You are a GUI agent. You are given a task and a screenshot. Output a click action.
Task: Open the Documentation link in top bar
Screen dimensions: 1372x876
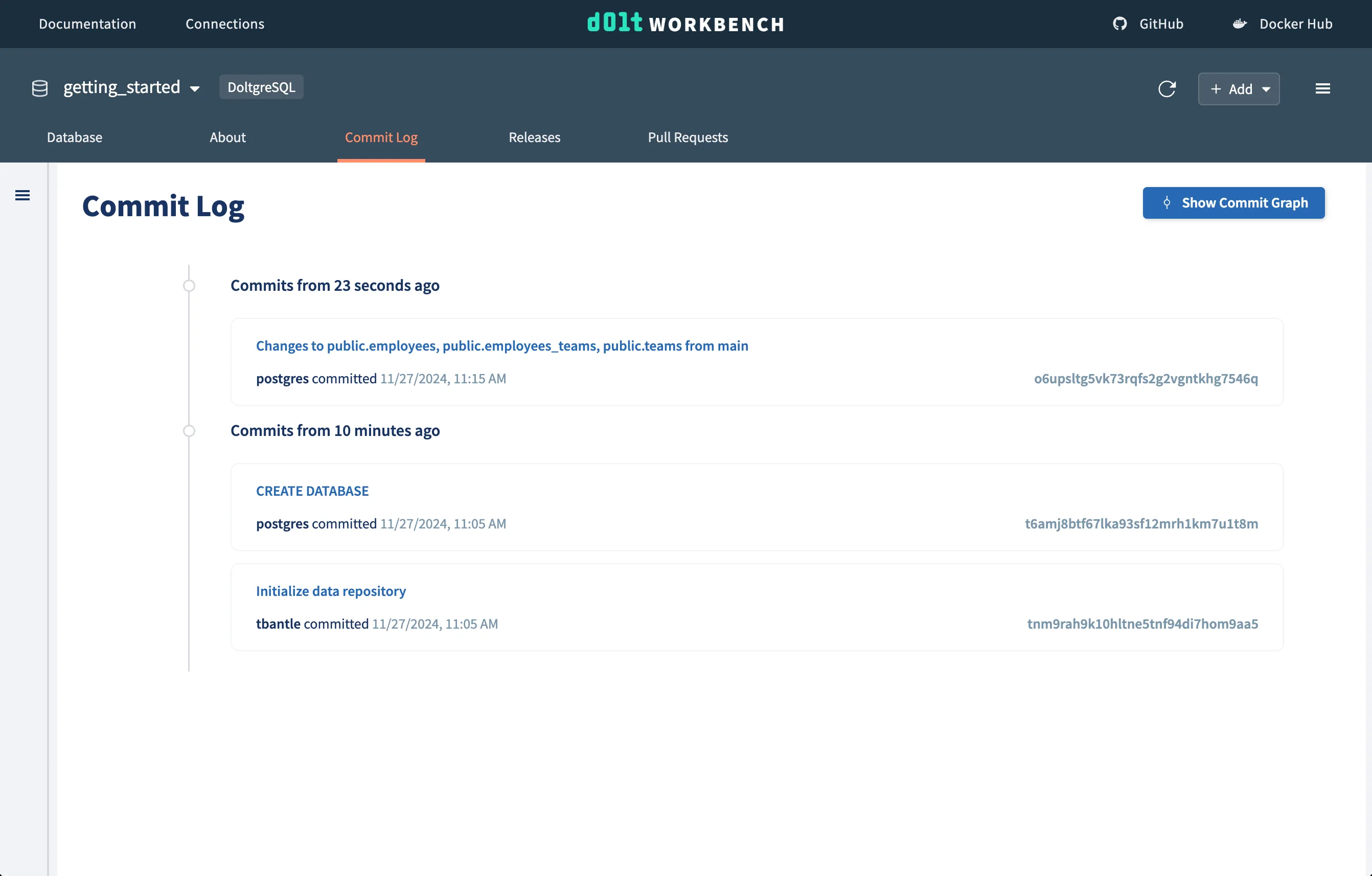pos(87,24)
